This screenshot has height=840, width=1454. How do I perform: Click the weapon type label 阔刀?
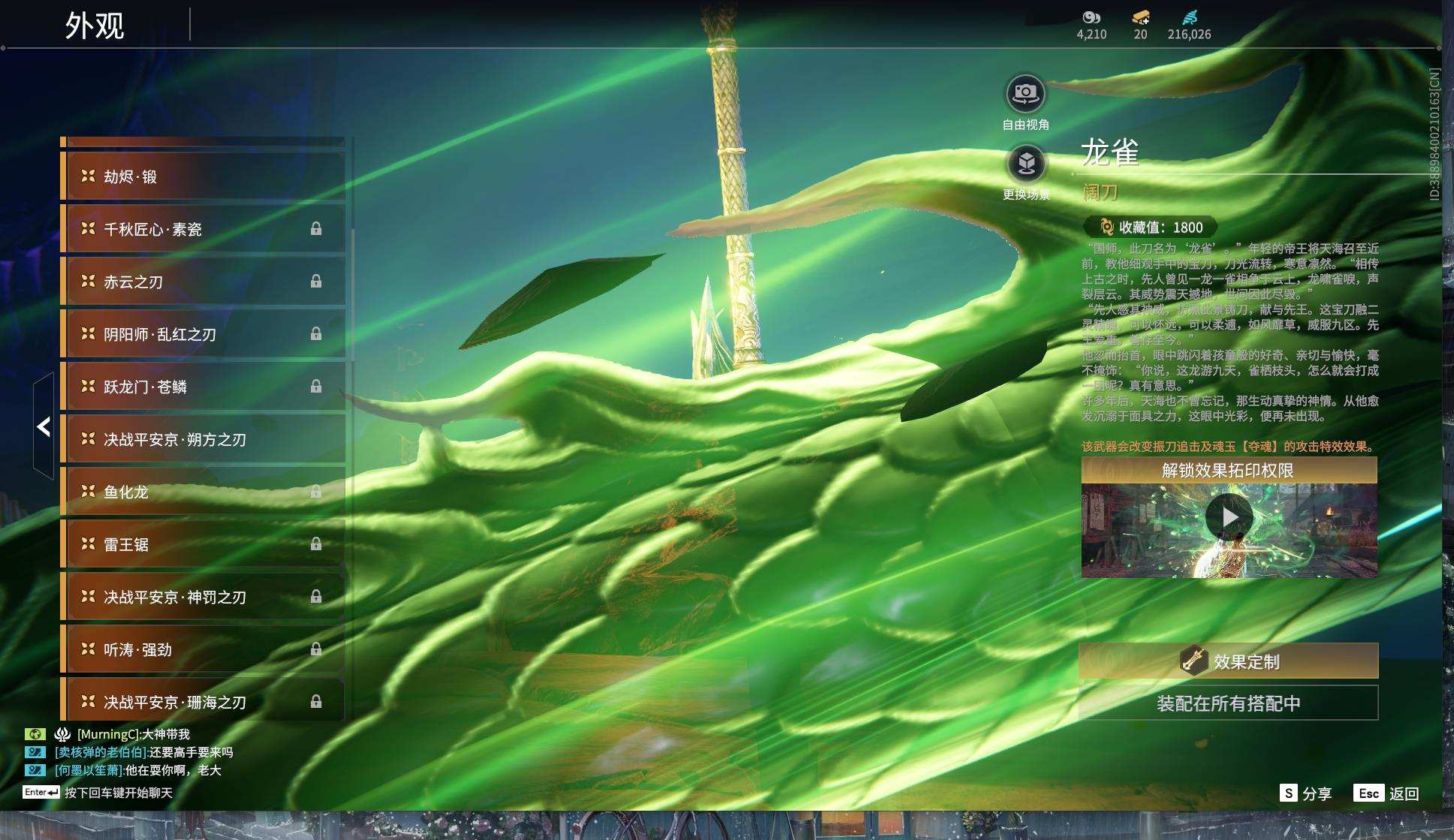(1100, 193)
